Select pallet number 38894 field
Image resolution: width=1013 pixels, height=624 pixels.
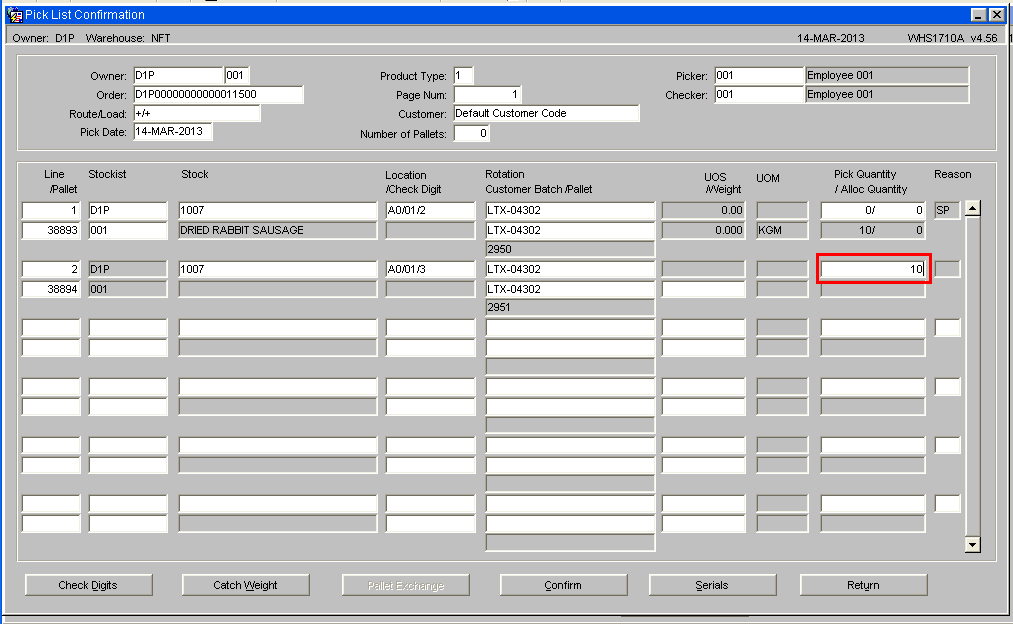pos(51,289)
